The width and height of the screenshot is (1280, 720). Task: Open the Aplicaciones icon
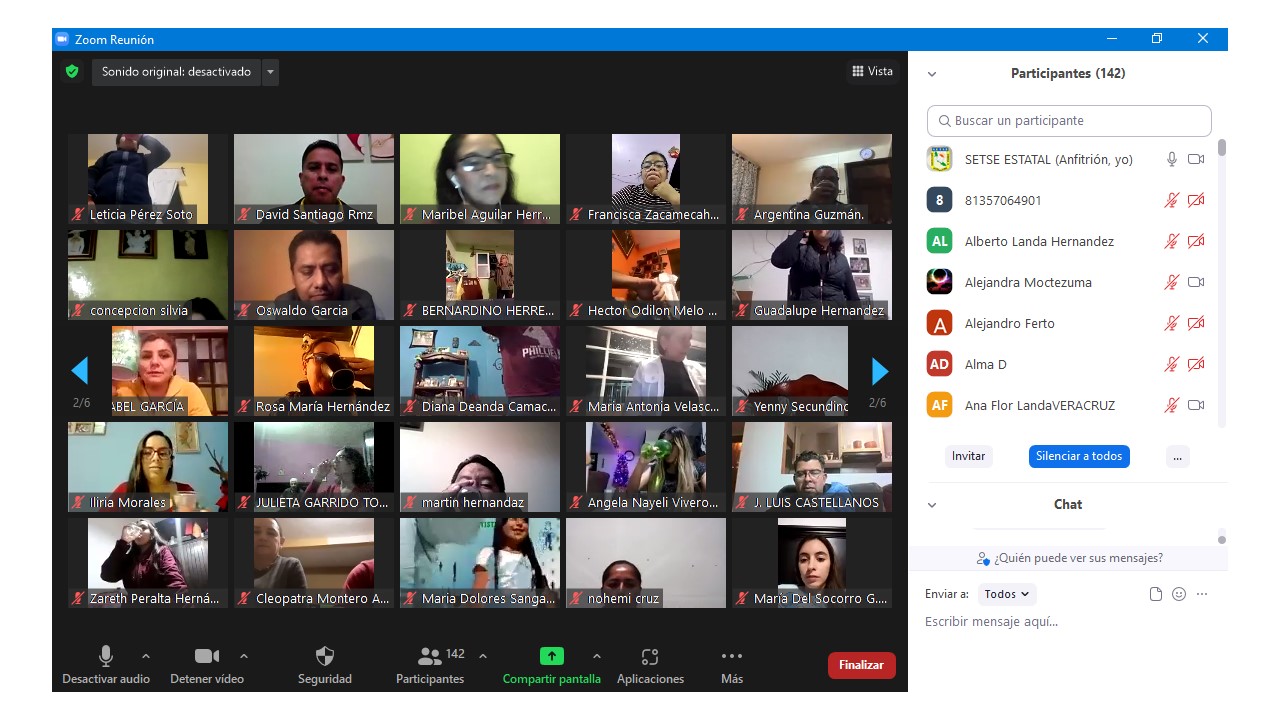[650, 656]
